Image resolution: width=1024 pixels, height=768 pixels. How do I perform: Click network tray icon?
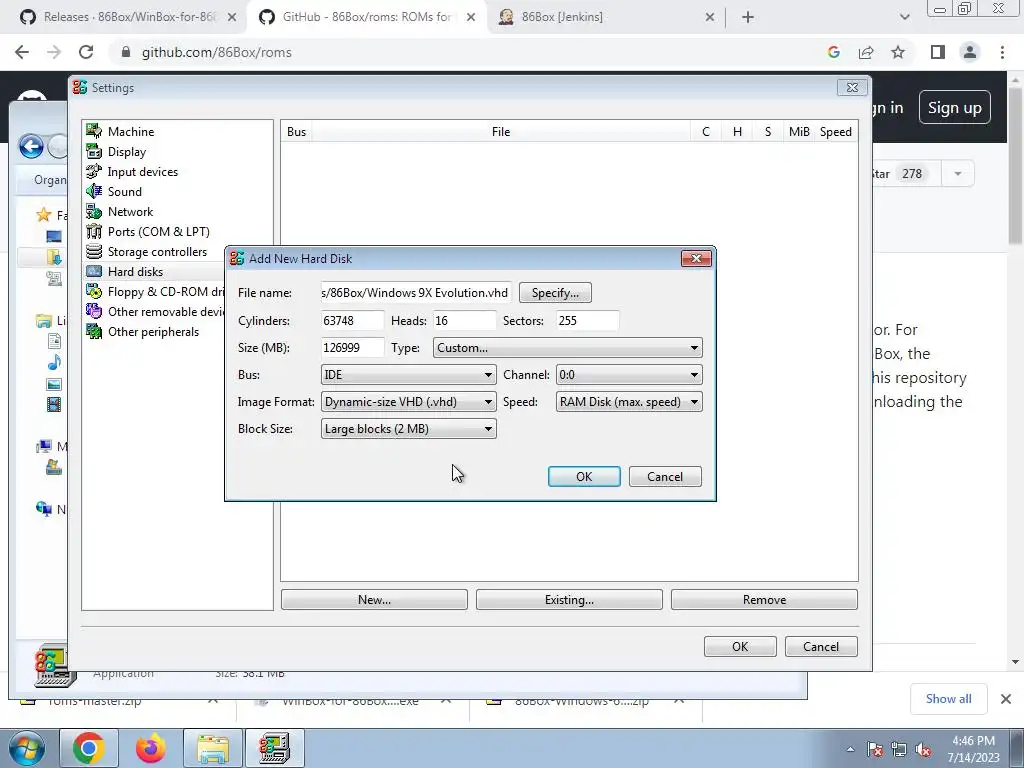(899, 750)
